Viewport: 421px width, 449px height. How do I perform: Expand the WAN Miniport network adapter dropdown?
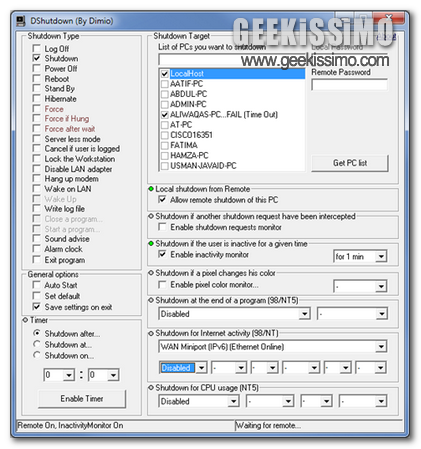381,347
